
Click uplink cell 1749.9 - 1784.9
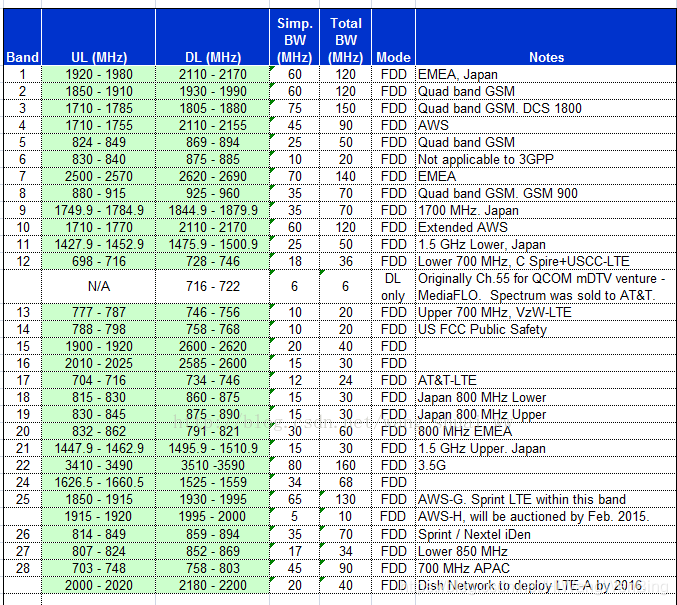pyautogui.click(x=98, y=210)
